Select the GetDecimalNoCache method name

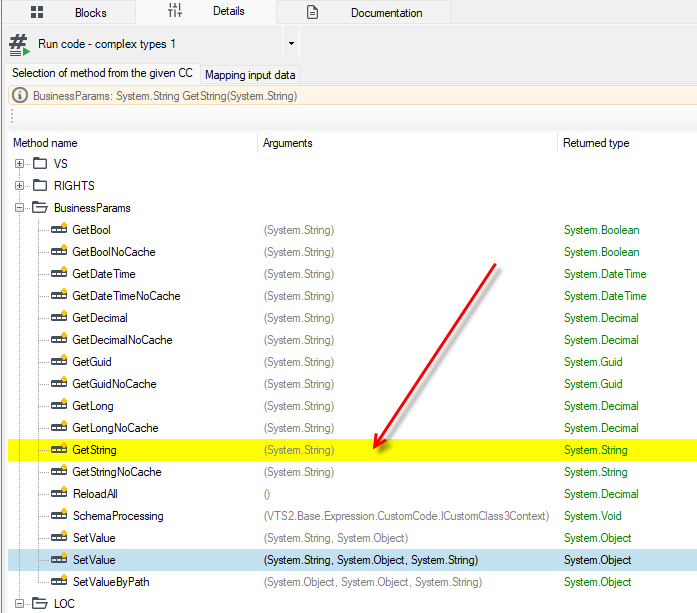122,340
